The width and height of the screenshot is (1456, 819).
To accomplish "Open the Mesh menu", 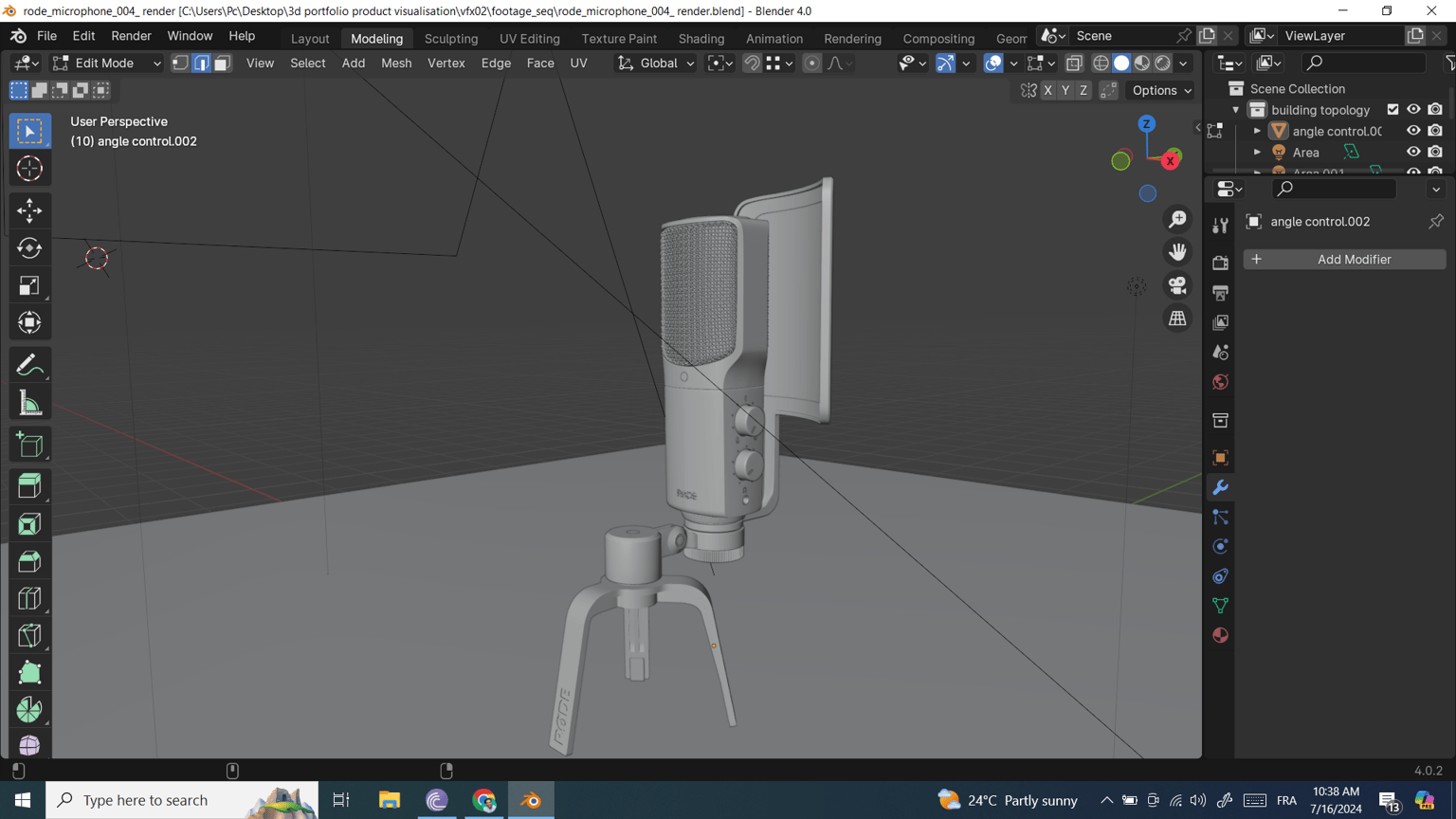I will (396, 64).
